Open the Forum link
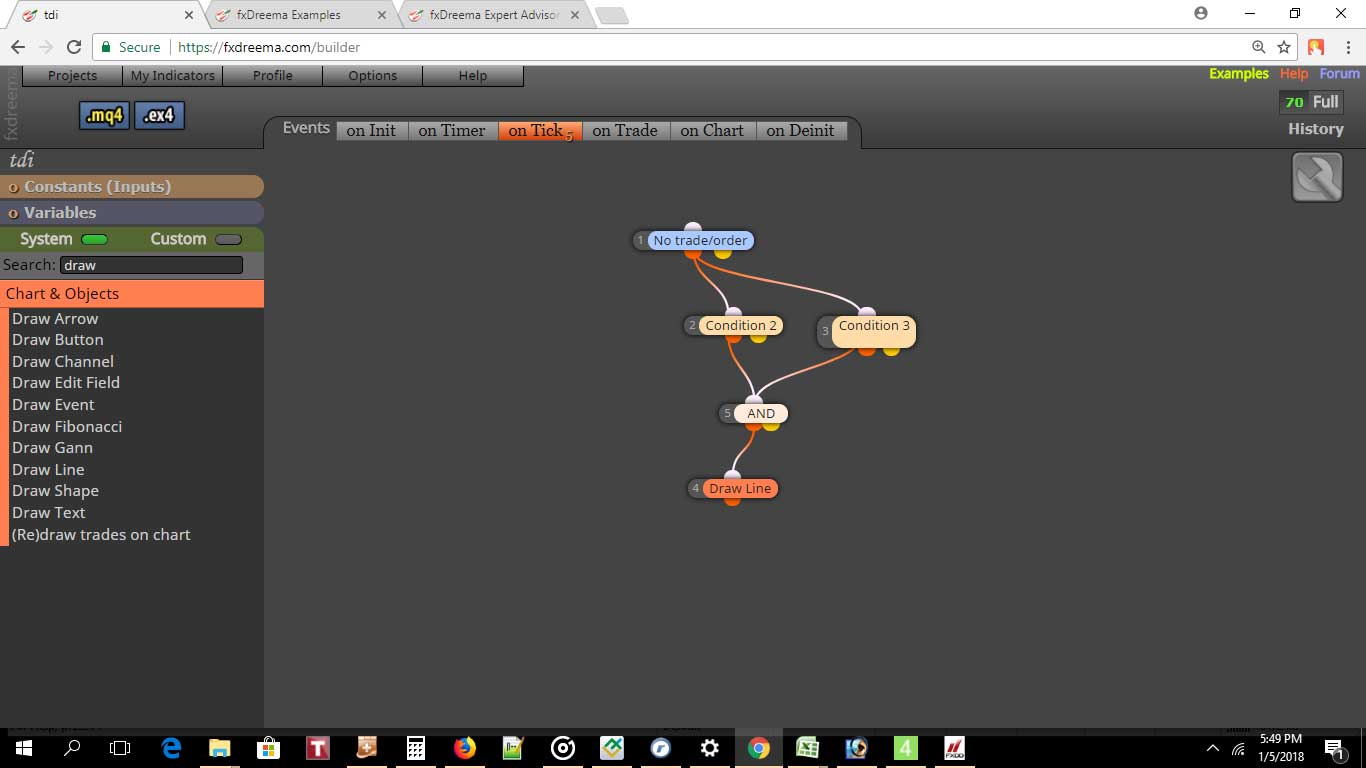This screenshot has height=768, width=1366. pos(1339,74)
